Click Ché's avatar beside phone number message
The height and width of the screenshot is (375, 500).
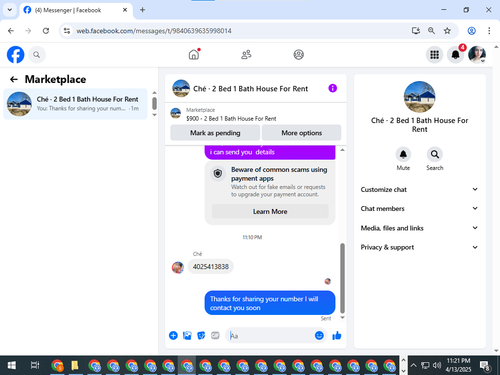(178, 267)
